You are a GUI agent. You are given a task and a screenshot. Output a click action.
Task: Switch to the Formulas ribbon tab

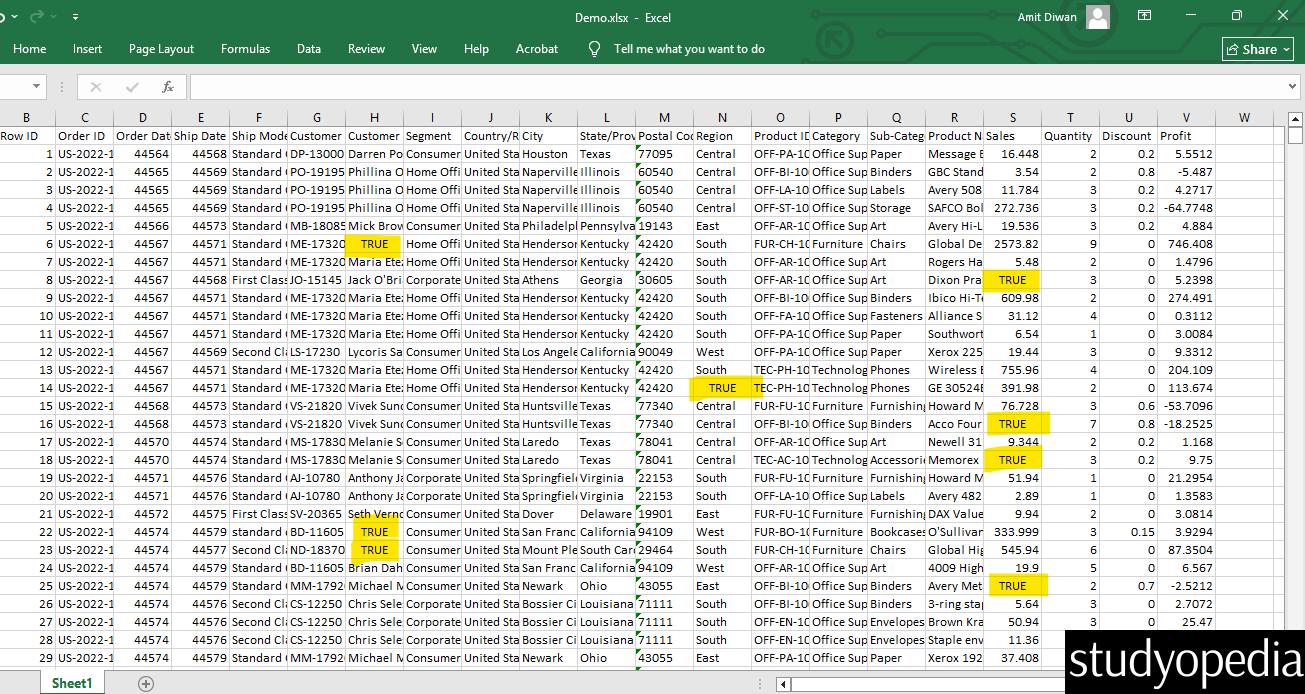tap(245, 48)
